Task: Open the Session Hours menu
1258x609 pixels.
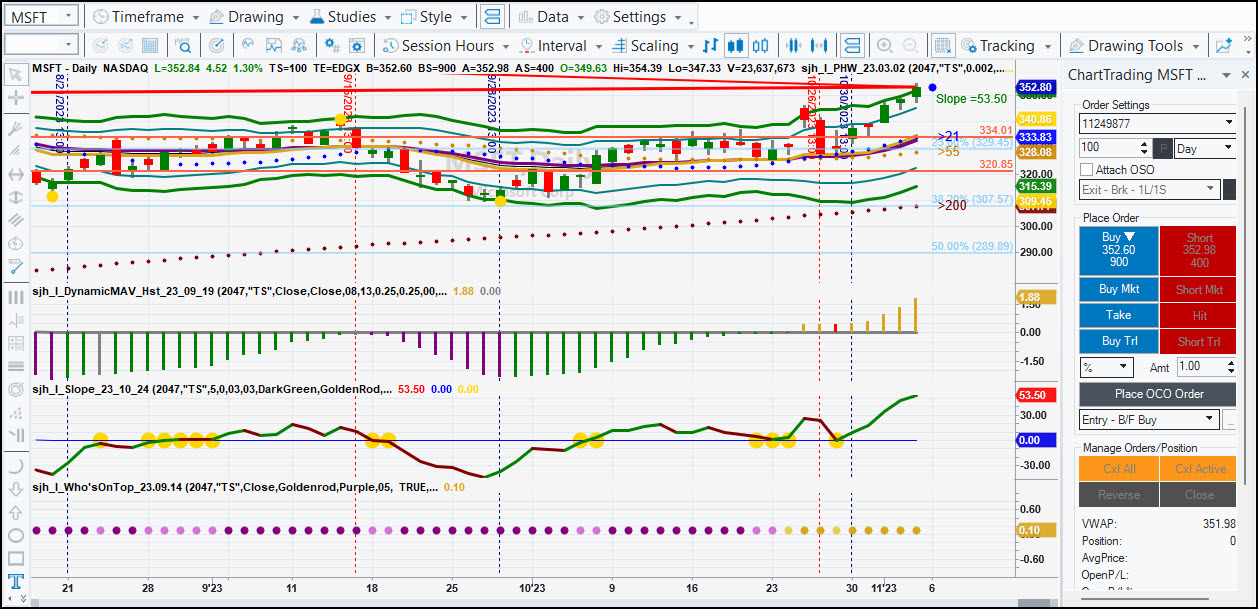Action: coord(446,46)
